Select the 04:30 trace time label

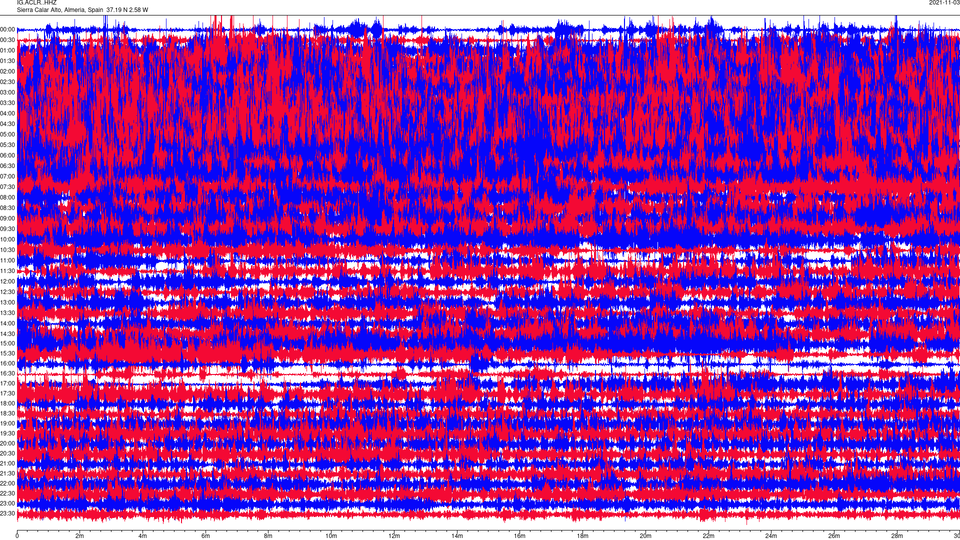(7, 124)
